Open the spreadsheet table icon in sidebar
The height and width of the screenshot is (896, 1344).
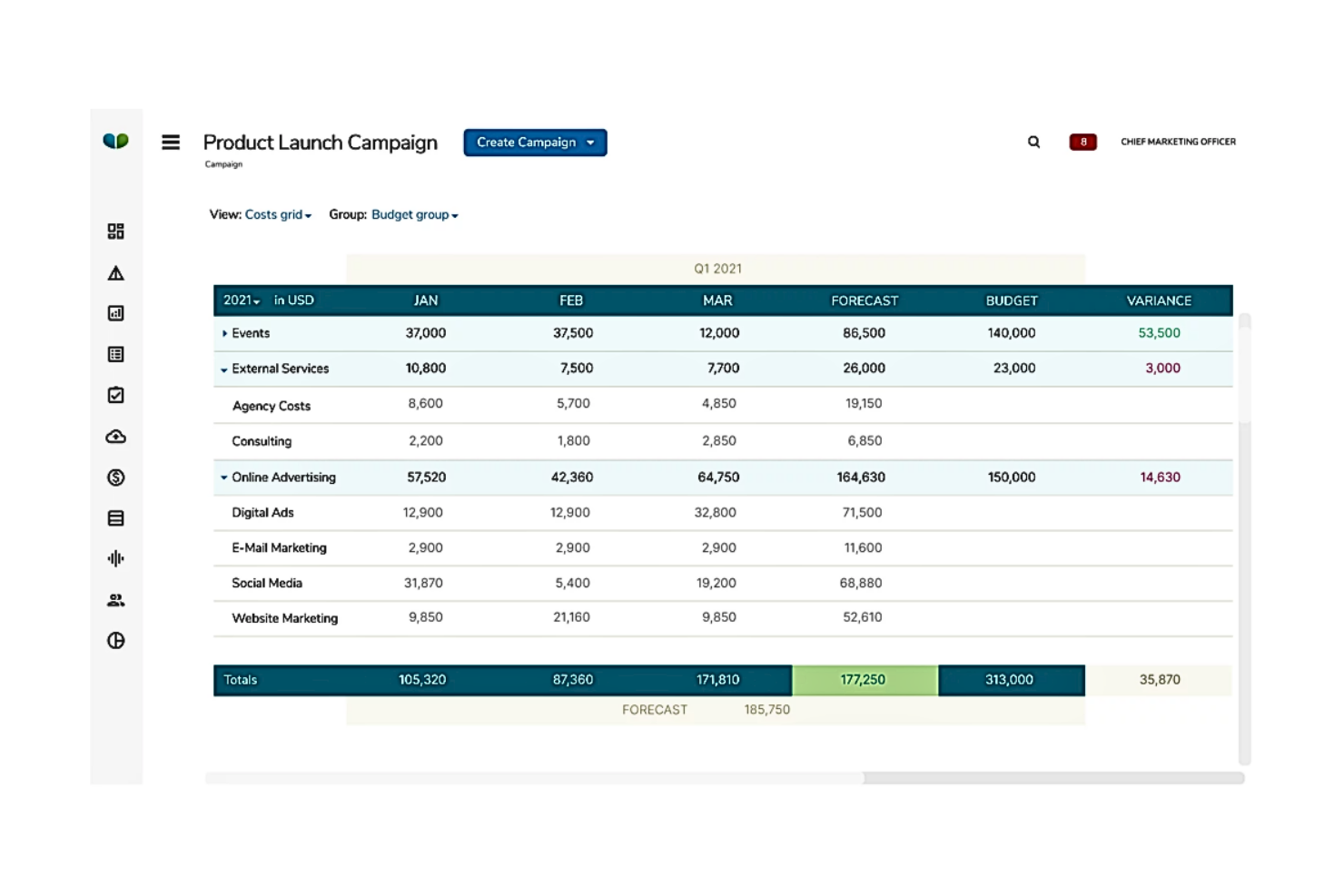pos(115,354)
